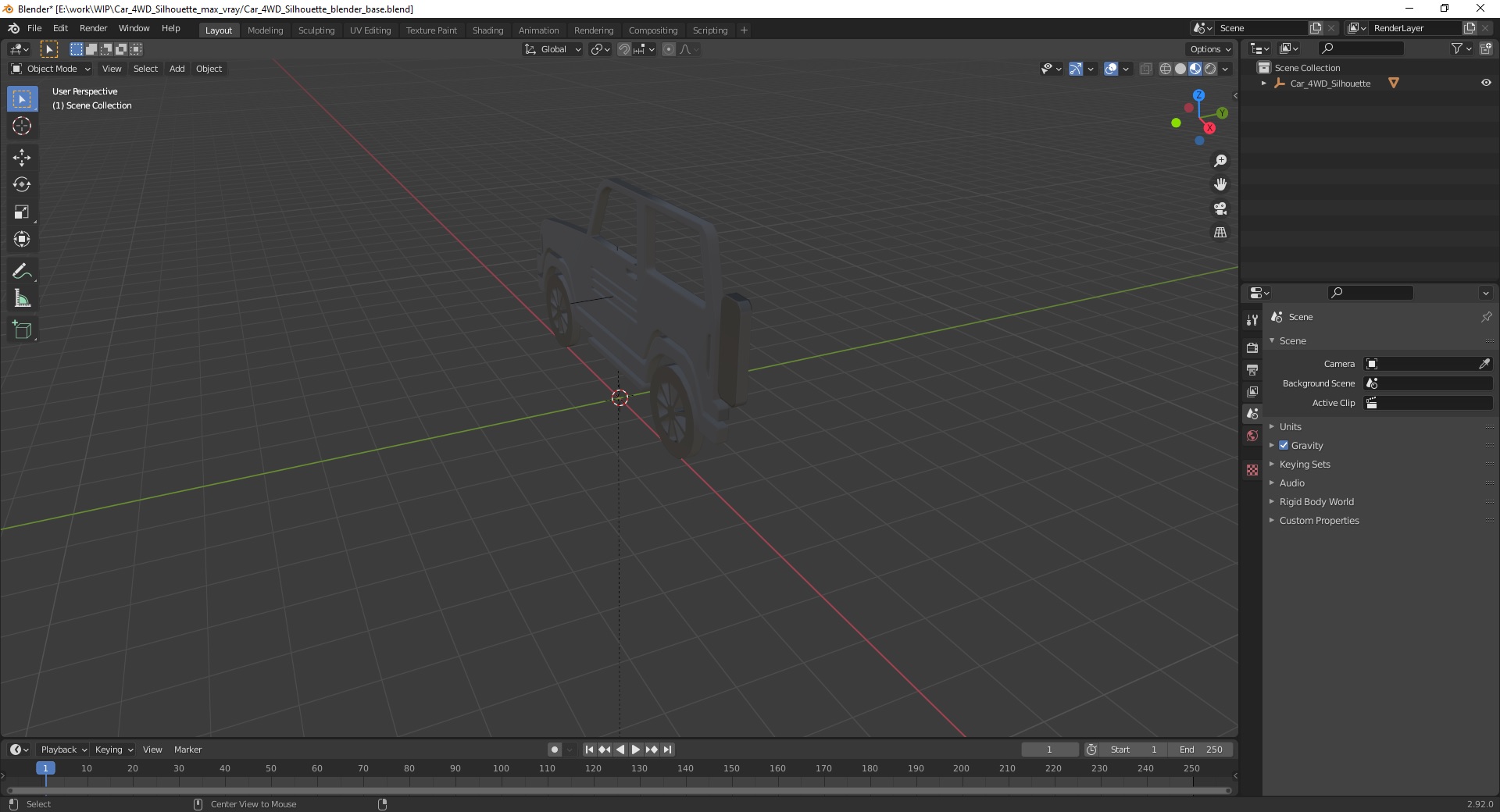The height and width of the screenshot is (812, 1500).
Task: Switch to wireframe viewport shading
Action: tap(1166, 69)
